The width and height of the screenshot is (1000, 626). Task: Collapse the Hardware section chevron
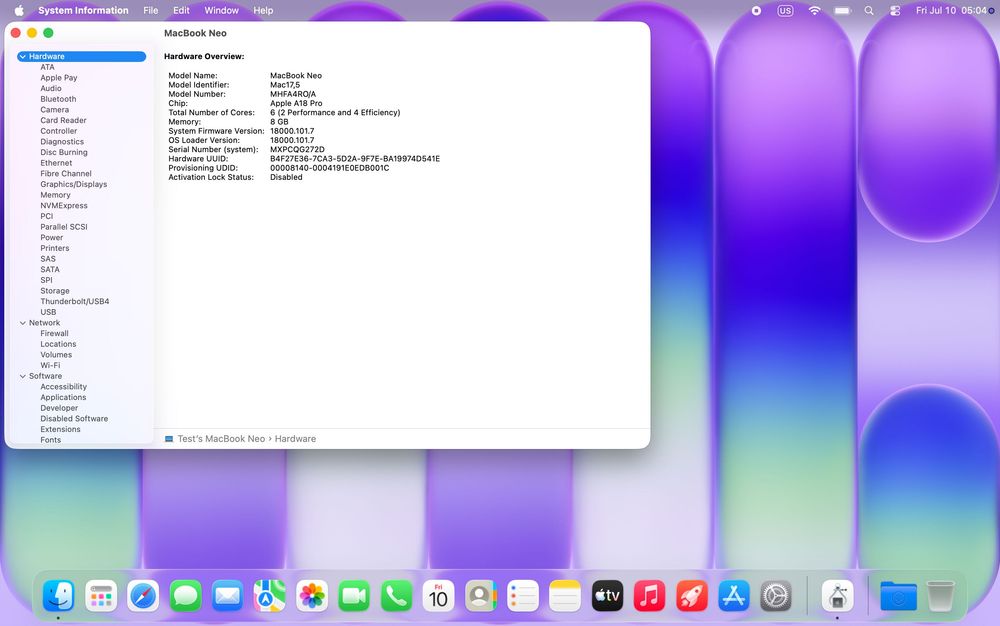22,56
